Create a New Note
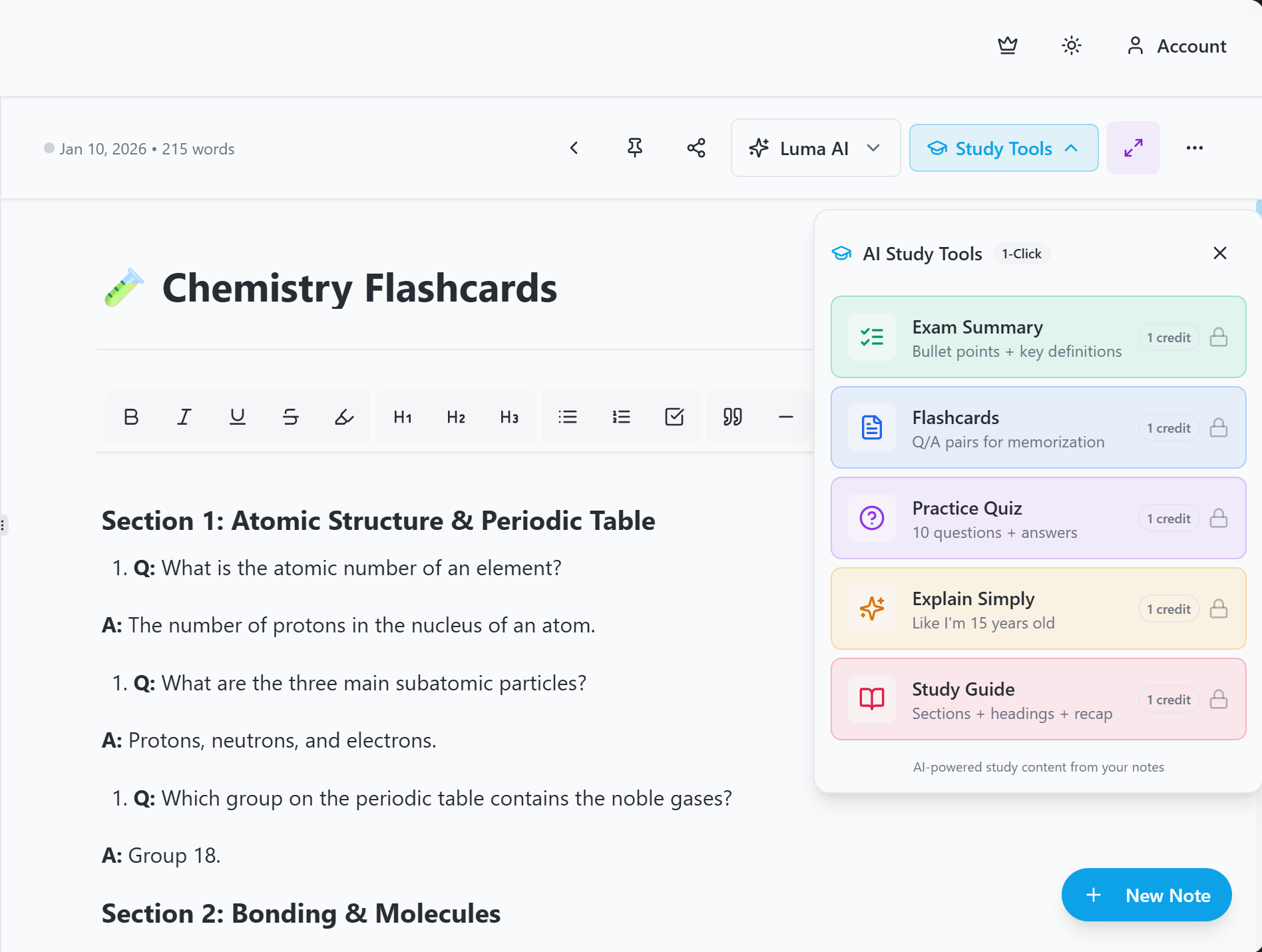Viewport: 1262px width, 952px height. click(x=1146, y=895)
